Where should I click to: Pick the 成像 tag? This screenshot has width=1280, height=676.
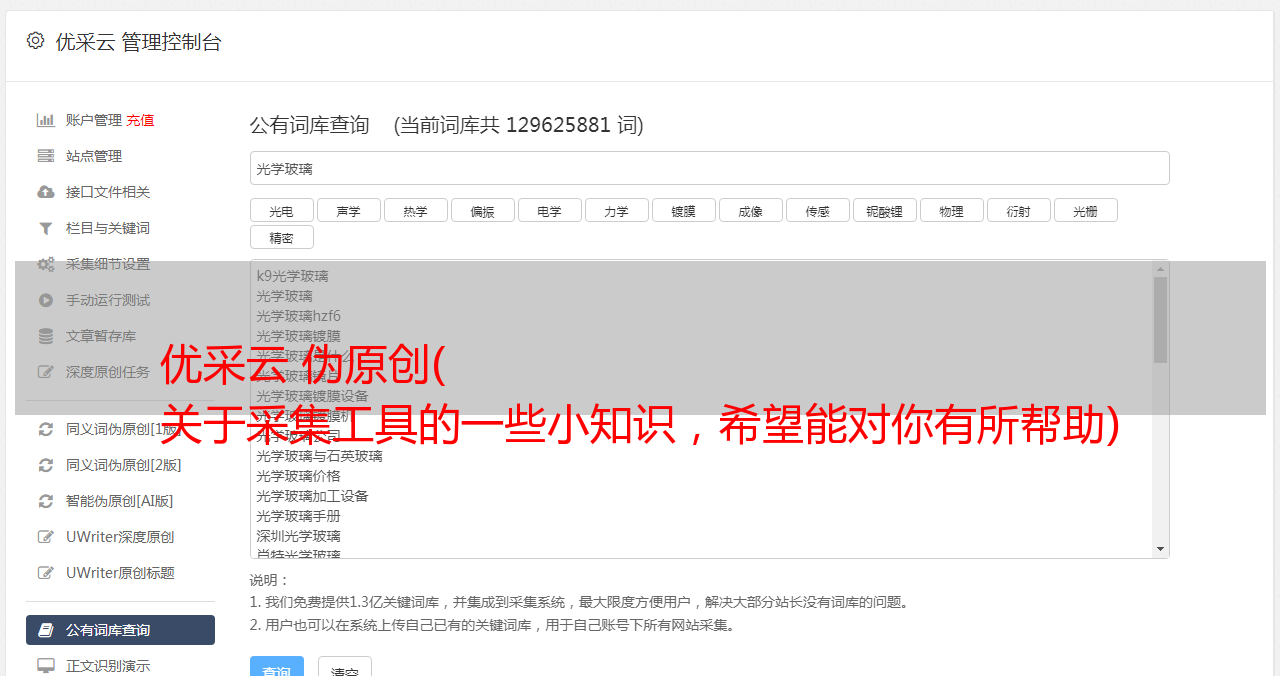(x=750, y=210)
